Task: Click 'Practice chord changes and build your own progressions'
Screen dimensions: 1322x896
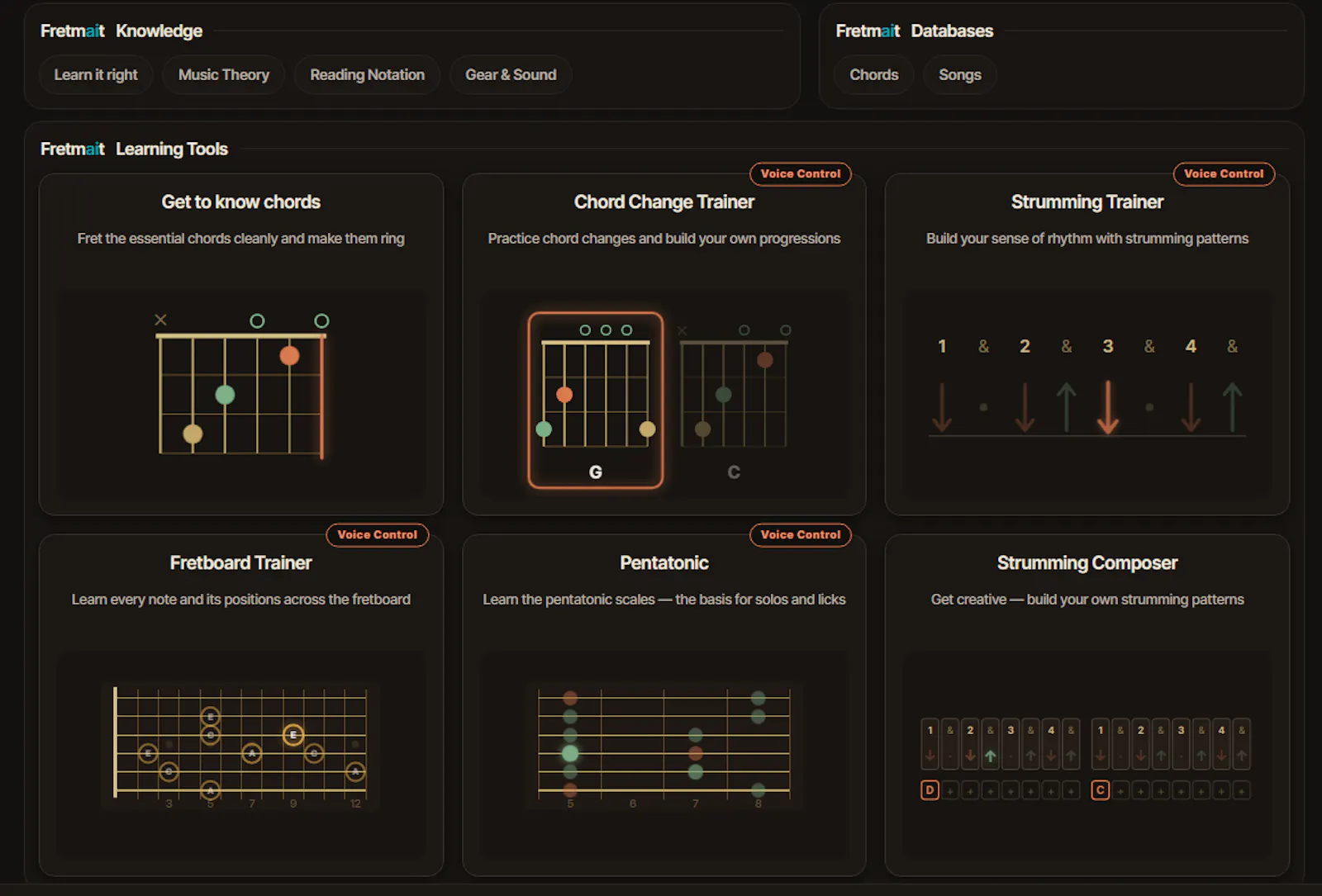Action: pos(664,239)
